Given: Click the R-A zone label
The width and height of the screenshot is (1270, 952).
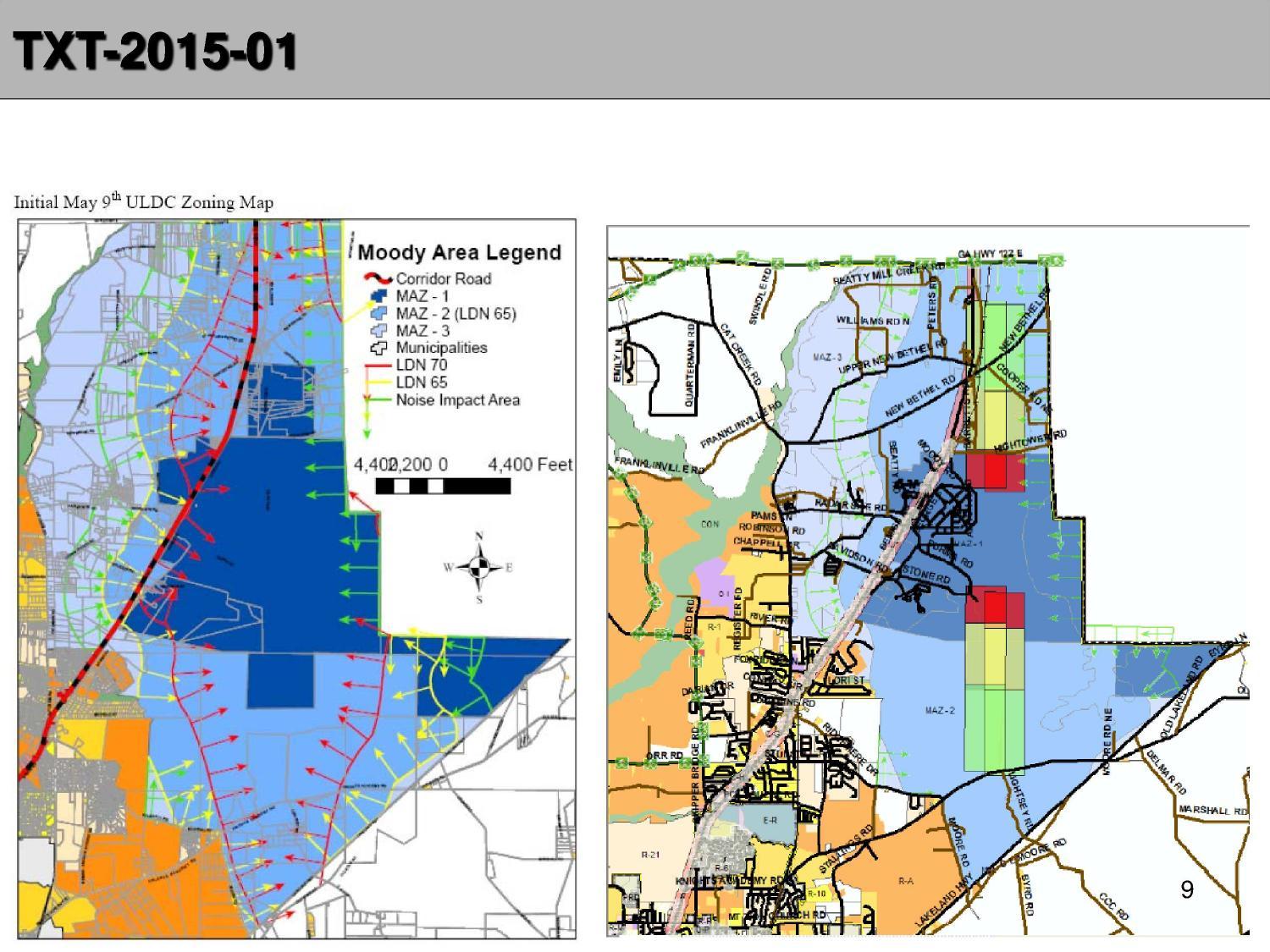Looking at the screenshot, I should [905, 881].
